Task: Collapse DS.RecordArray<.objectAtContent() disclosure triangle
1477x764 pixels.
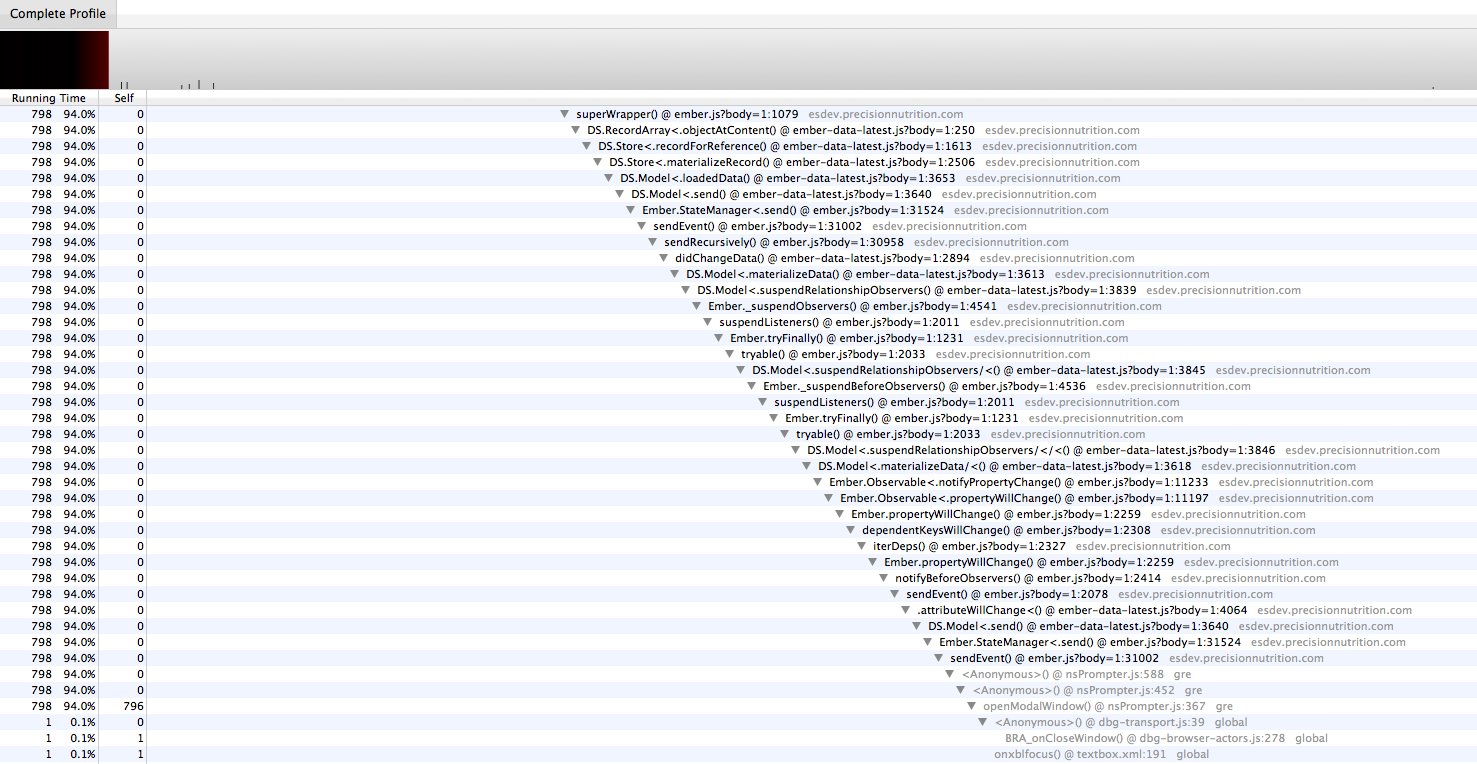Action: coord(576,130)
